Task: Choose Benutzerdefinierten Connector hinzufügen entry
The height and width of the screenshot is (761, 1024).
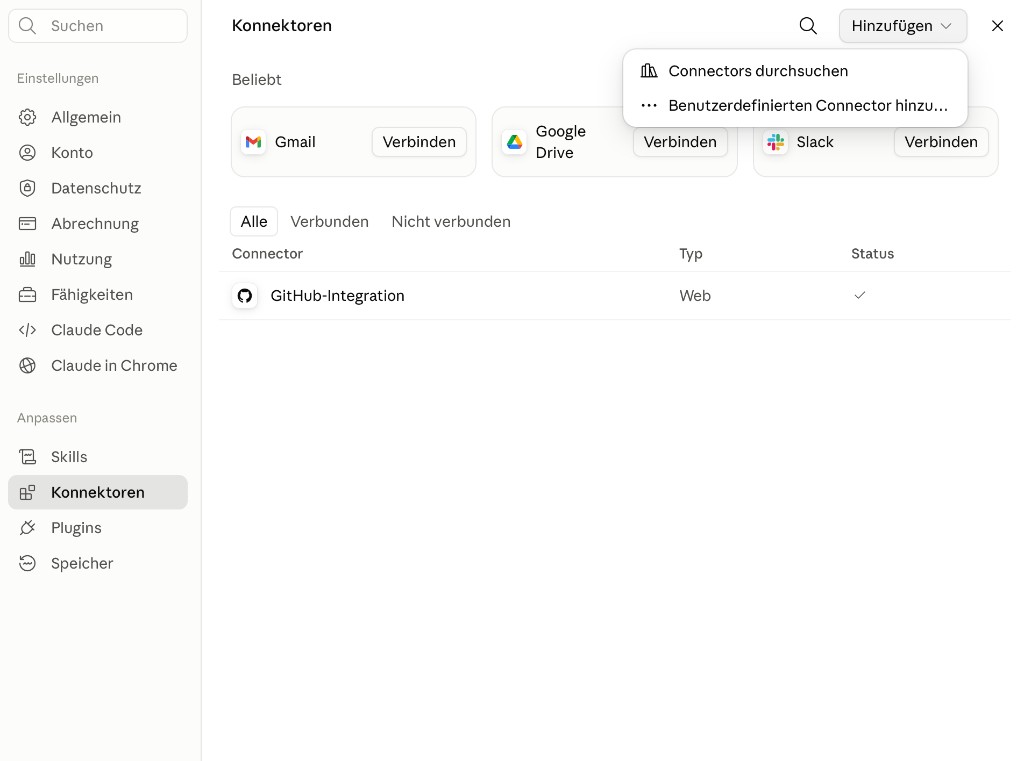Action: click(795, 106)
